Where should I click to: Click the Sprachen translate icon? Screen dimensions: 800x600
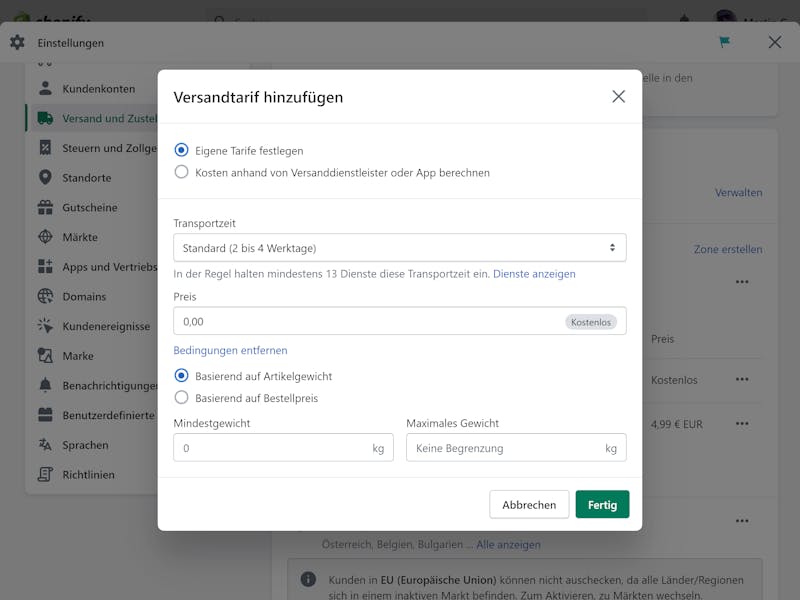pyautogui.click(x=45, y=444)
